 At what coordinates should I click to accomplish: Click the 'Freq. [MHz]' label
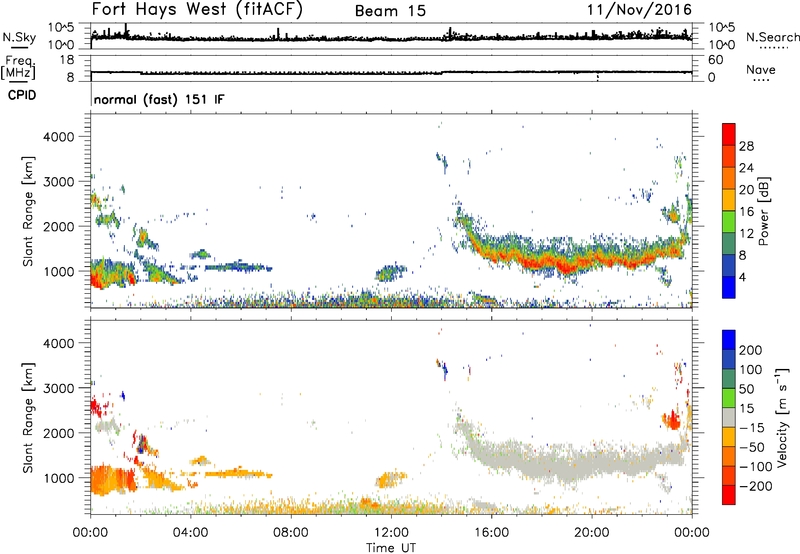point(18,67)
